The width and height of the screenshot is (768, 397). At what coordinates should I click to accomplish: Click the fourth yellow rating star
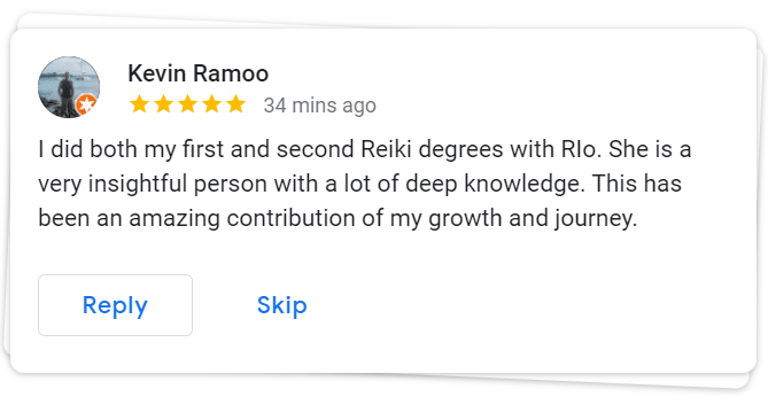[212, 104]
